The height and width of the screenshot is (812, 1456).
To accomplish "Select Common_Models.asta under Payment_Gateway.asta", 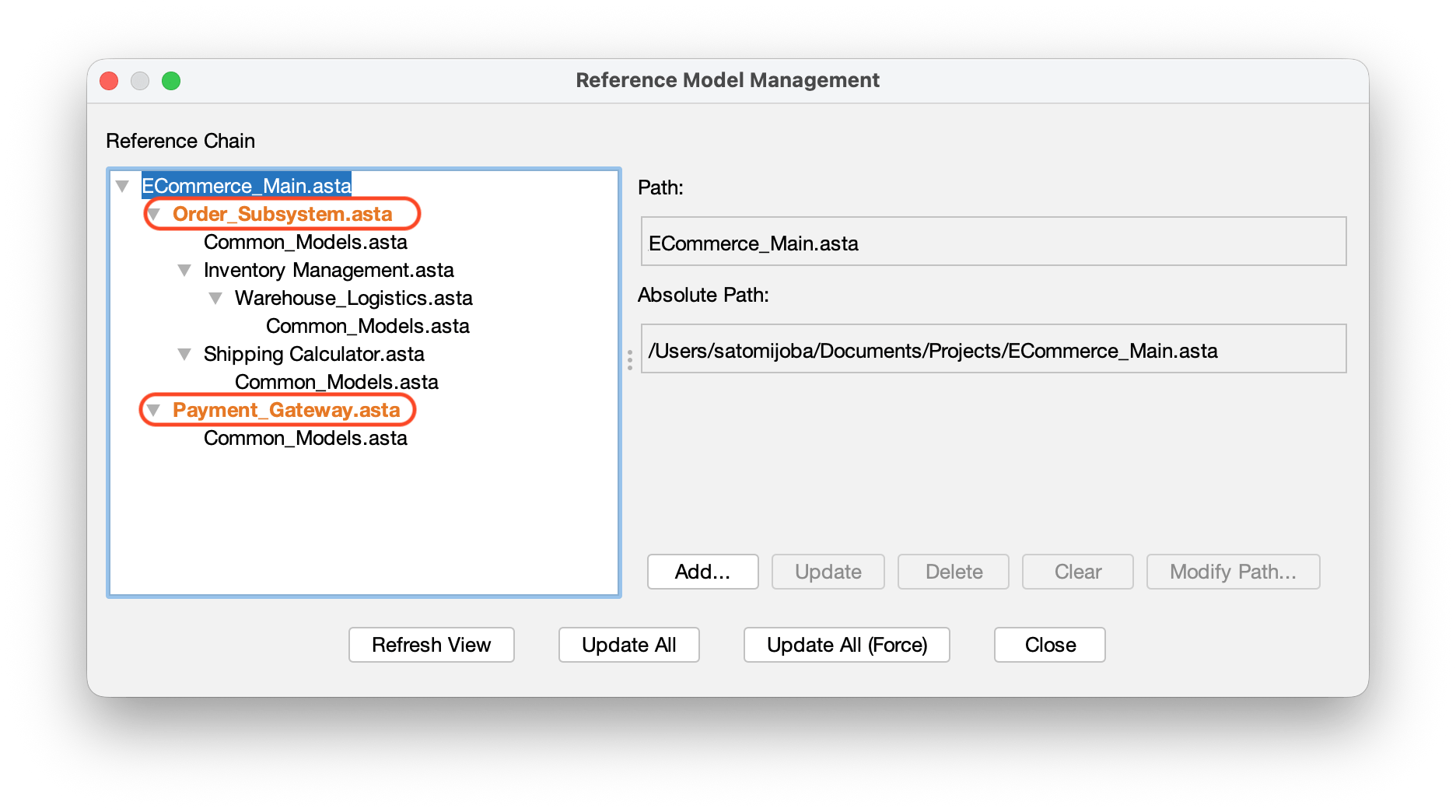I will (x=306, y=438).
